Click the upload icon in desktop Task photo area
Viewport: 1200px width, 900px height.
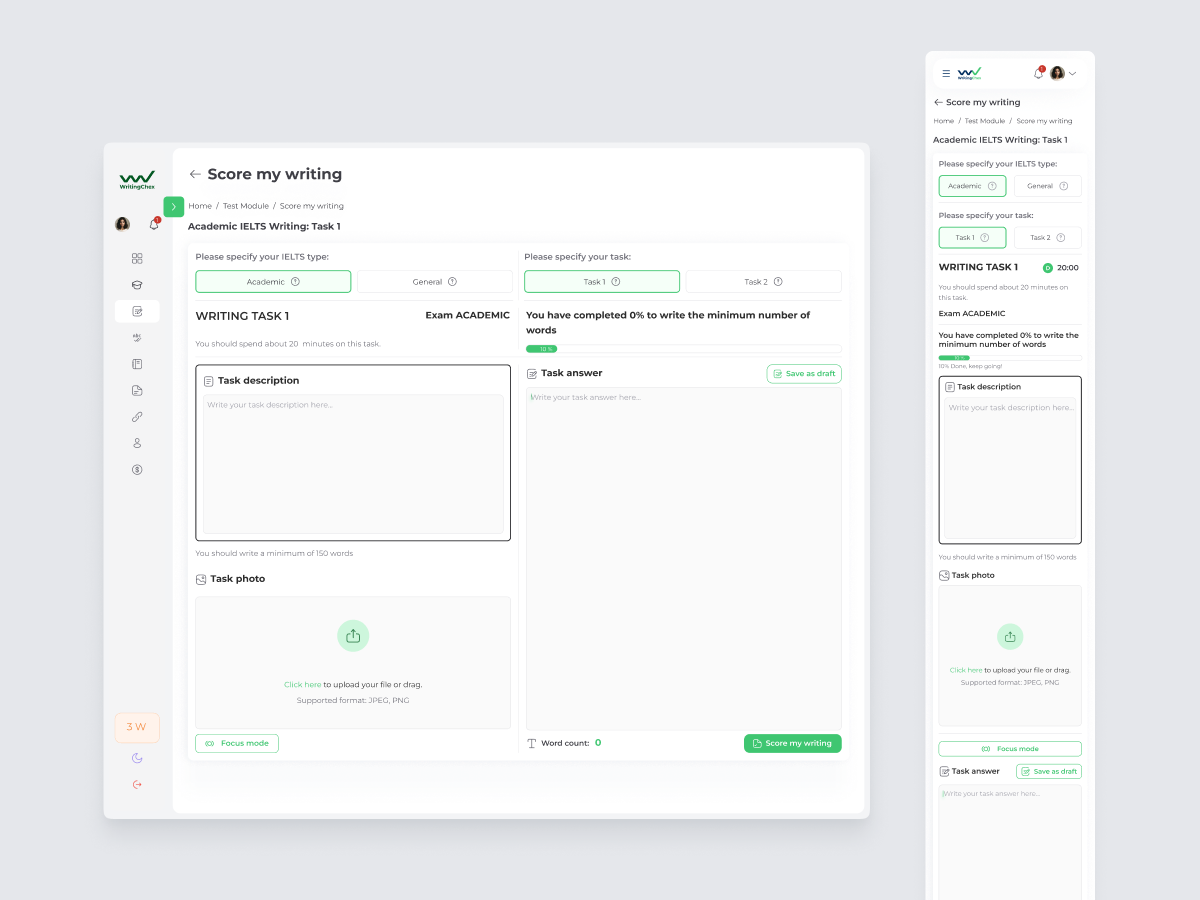(353, 635)
